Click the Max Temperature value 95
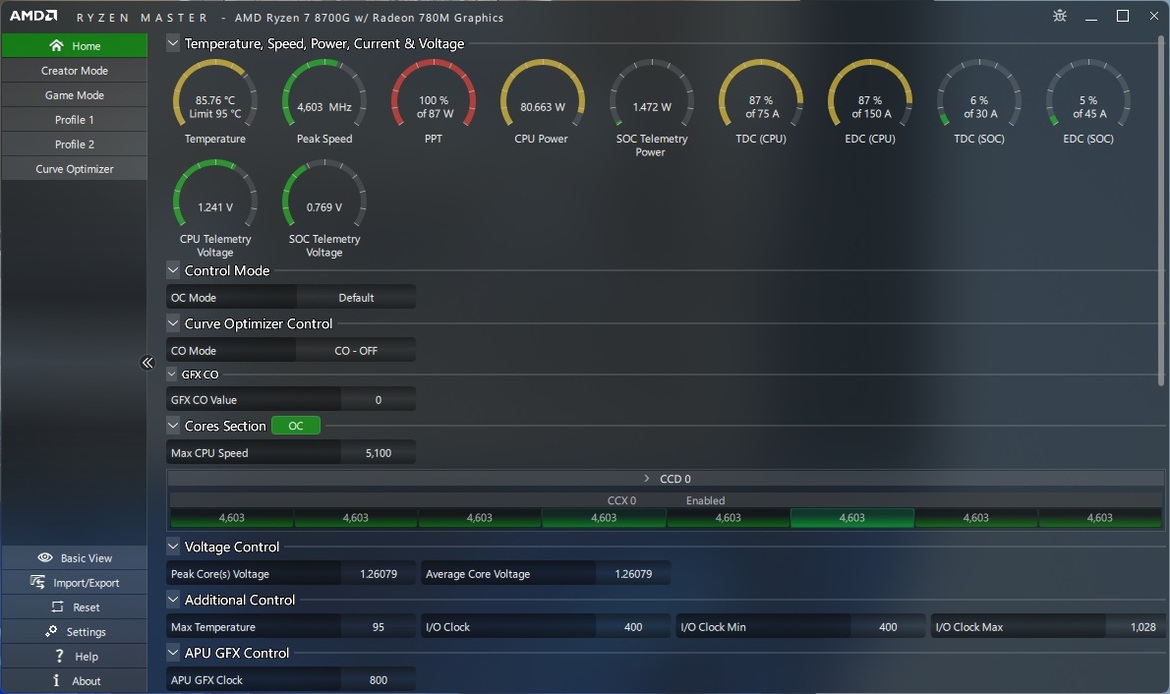This screenshot has height=694, width=1170. (378, 627)
